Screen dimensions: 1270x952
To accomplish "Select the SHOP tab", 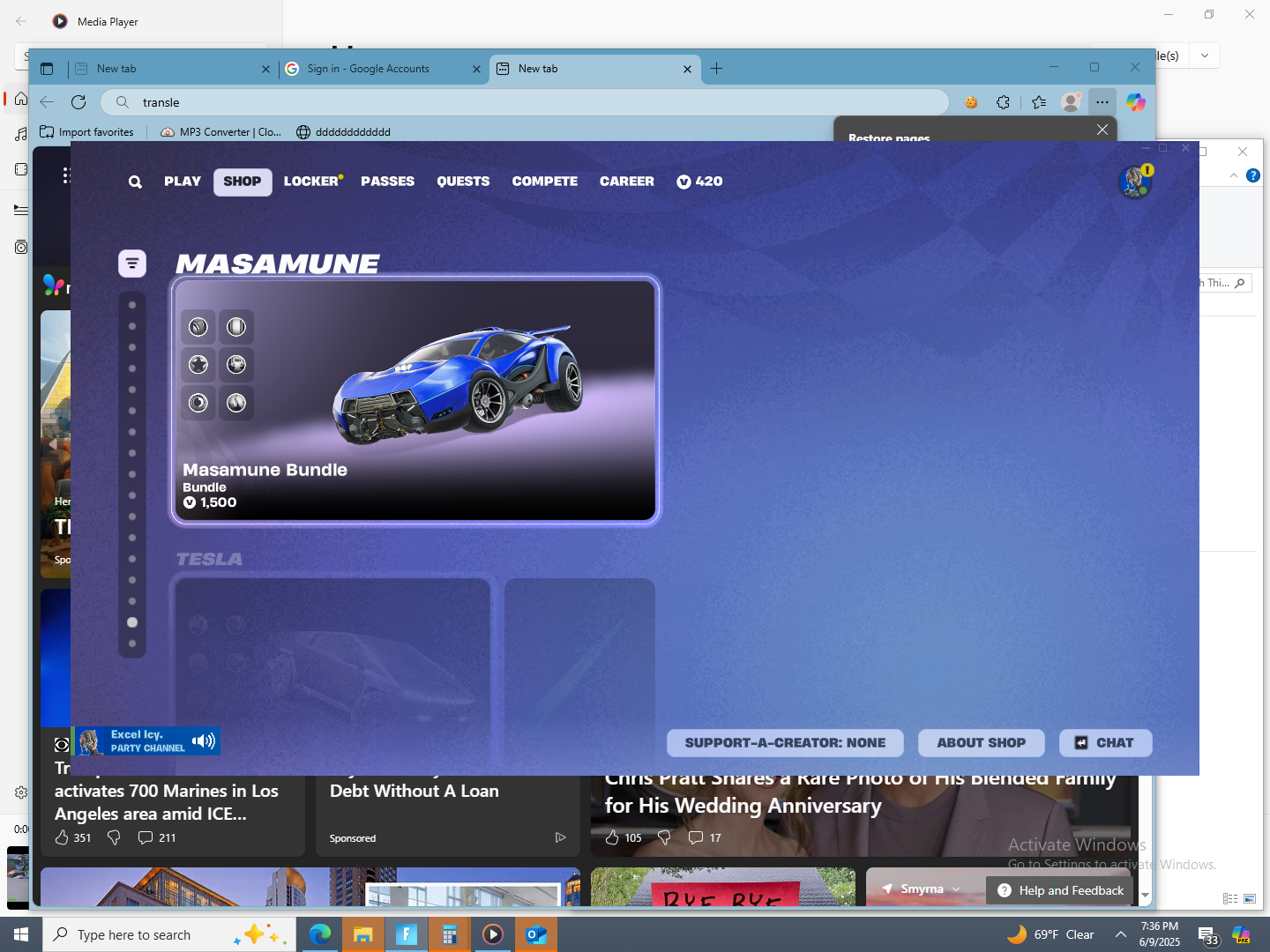I will pos(243,182).
